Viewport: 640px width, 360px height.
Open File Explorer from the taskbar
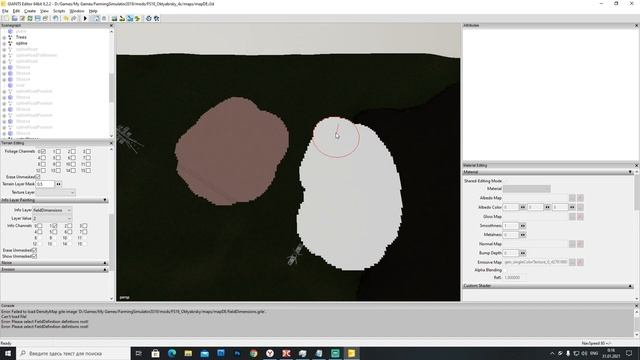(188, 353)
